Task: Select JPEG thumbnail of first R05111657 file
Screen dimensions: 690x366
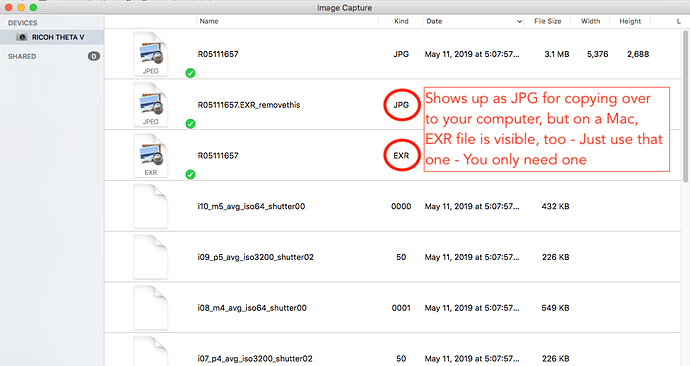Action: [x=151, y=54]
